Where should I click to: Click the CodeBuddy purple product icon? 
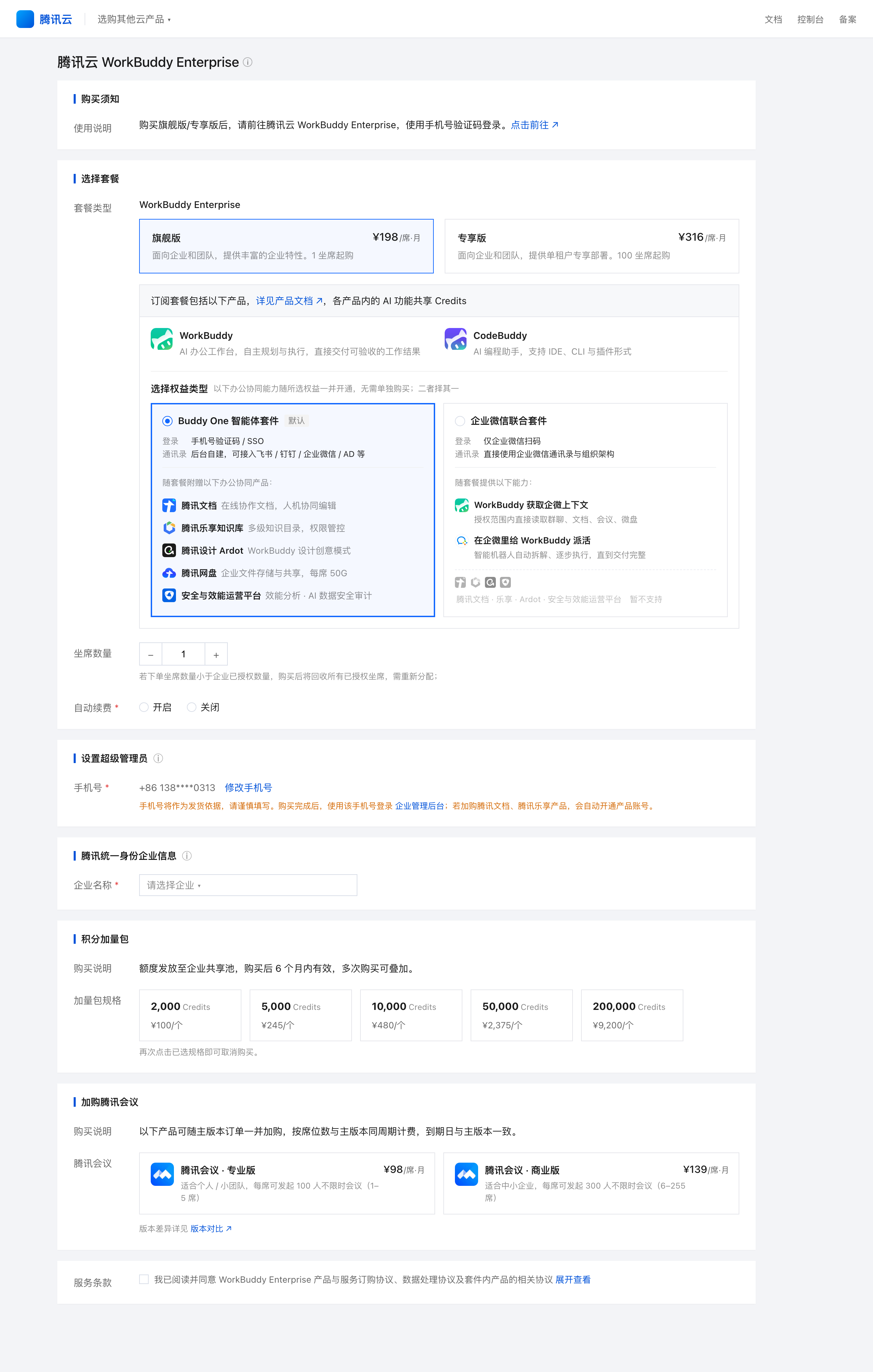[455, 339]
